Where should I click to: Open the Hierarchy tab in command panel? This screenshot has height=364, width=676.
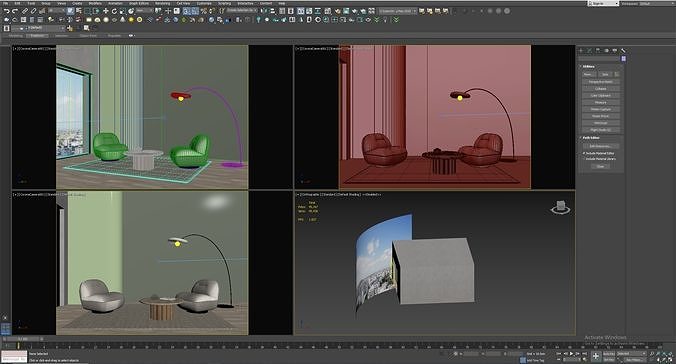(598, 50)
